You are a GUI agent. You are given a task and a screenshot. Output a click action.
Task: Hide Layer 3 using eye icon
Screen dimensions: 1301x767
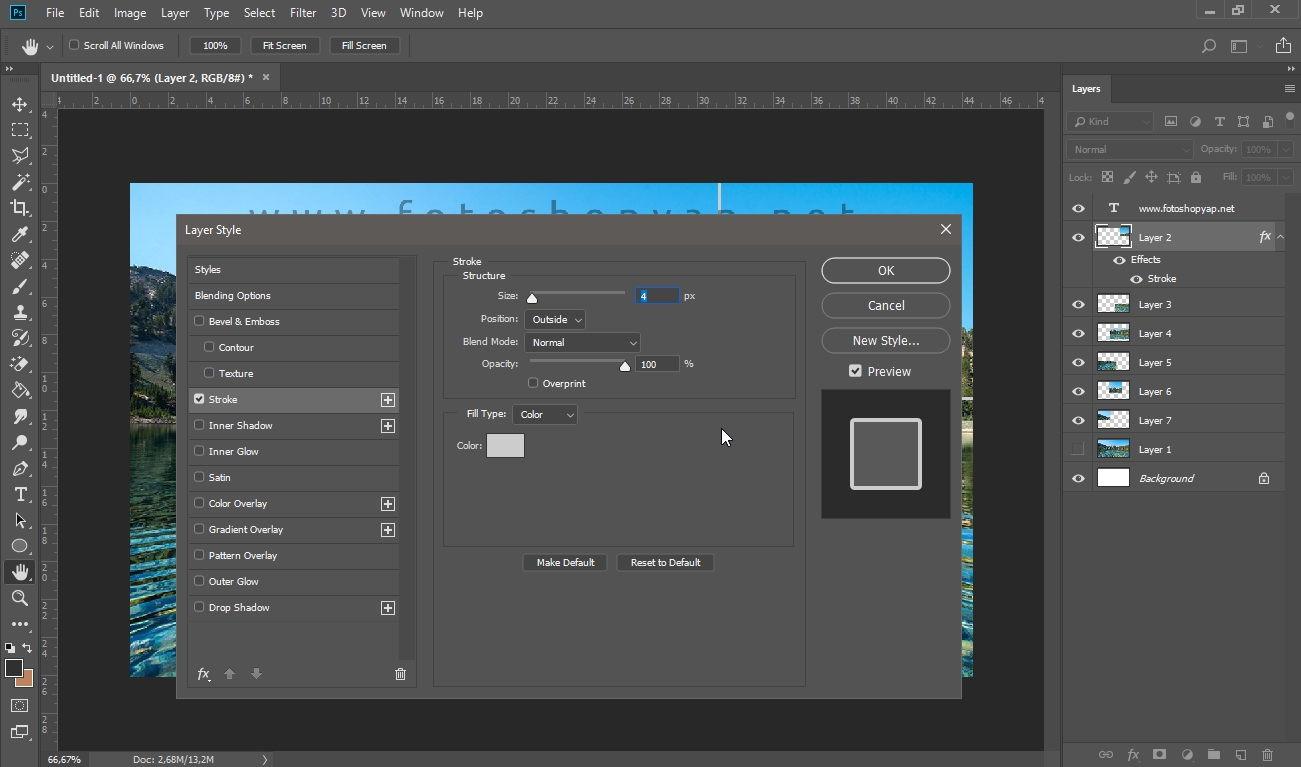(x=1078, y=305)
